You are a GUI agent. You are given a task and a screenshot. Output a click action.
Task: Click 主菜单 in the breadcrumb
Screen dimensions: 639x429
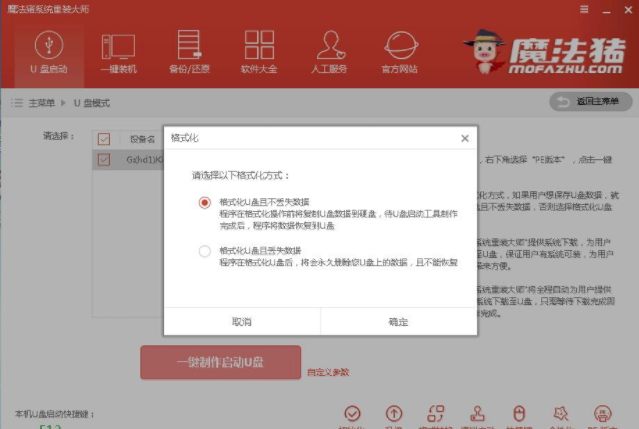point(41,103)
